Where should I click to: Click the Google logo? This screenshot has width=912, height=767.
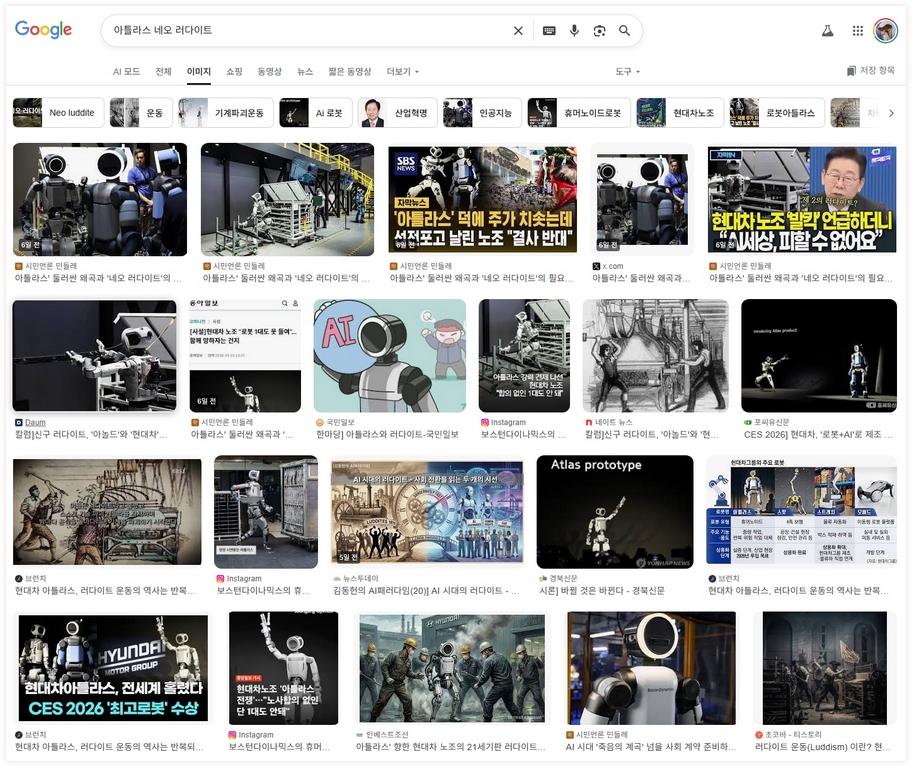[43, 30]
